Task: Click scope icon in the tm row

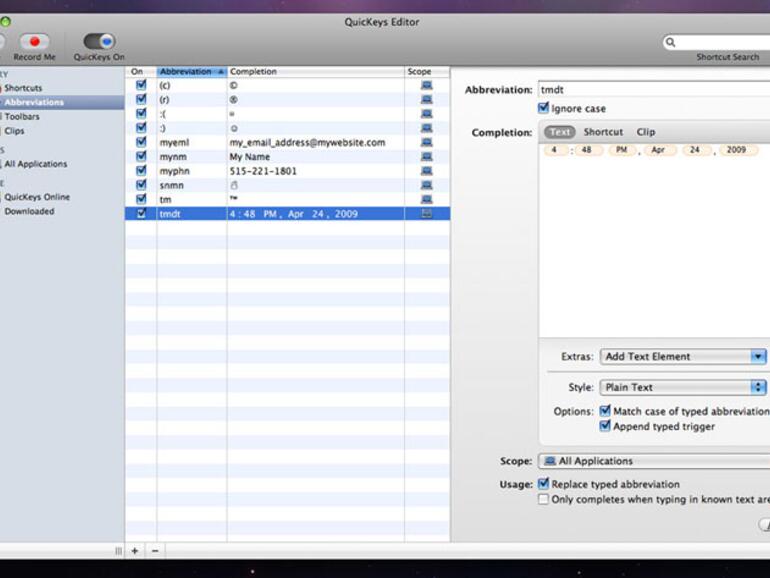Action: [x=427, y=199]
